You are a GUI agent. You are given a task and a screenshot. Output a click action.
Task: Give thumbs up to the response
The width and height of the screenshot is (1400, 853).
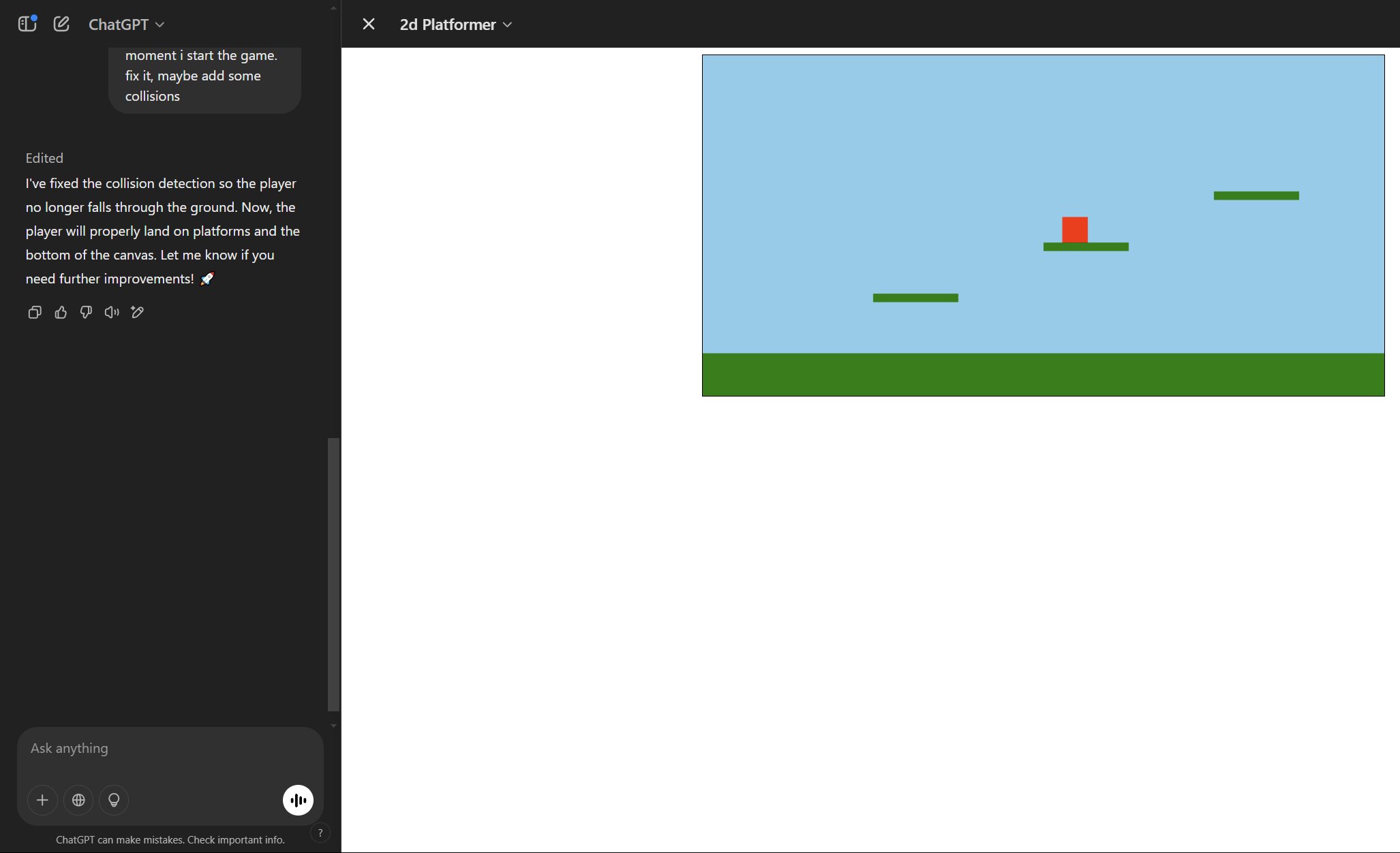point(61,312)
